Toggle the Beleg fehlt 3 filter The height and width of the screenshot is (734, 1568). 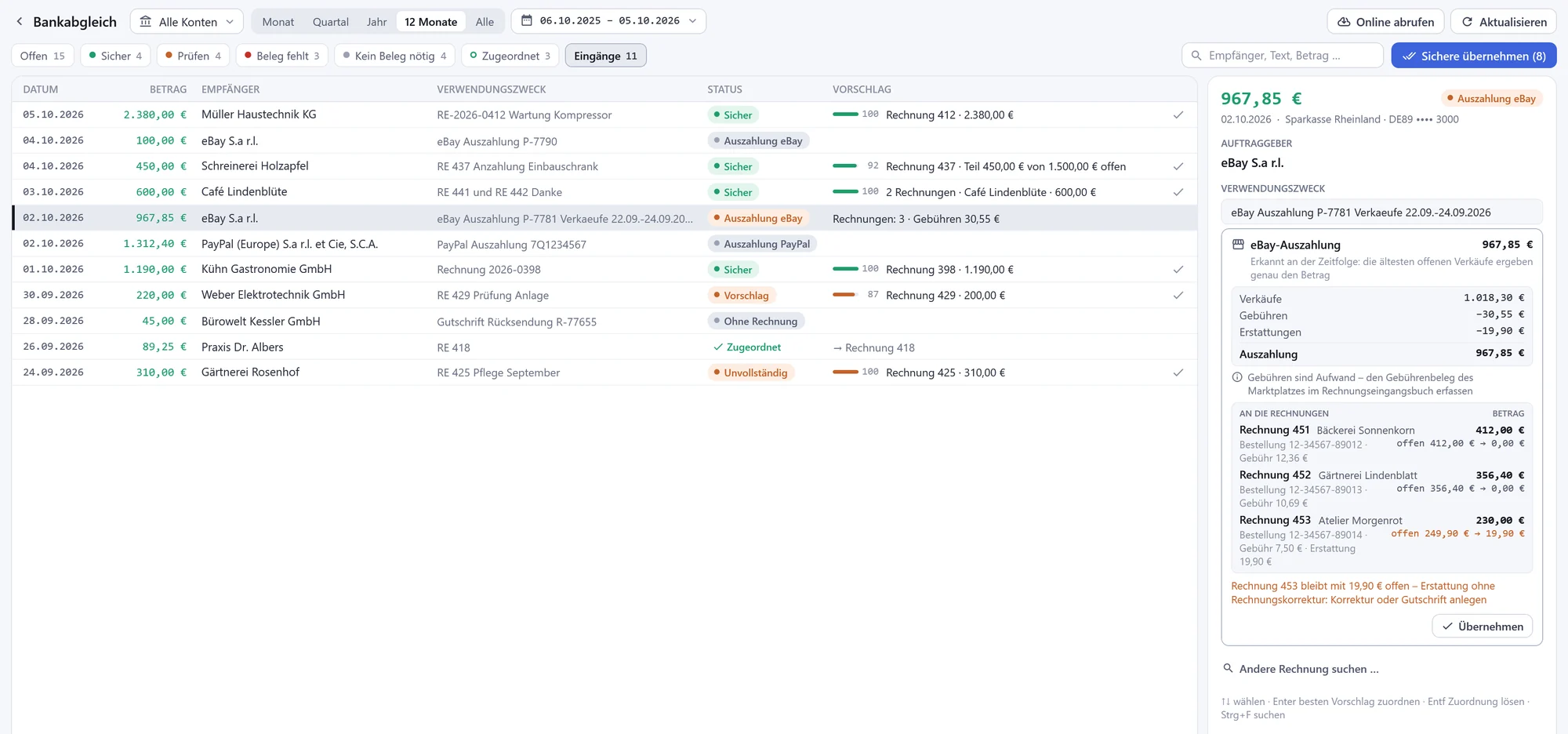tap(281, 56)
